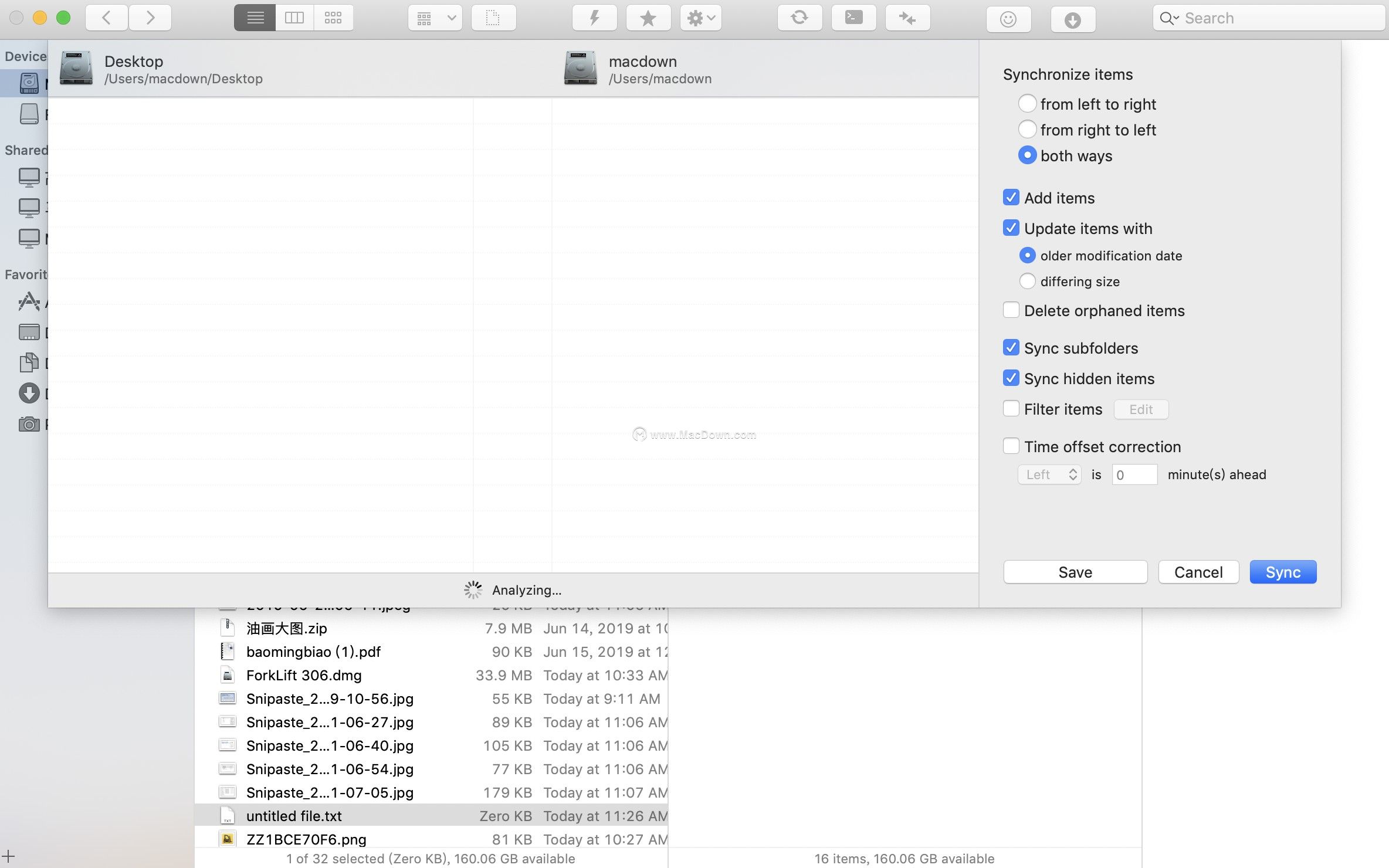This screenshot has height=868, width=1389.
Task: Click the blue Sync button
Action: [1283, 572]
